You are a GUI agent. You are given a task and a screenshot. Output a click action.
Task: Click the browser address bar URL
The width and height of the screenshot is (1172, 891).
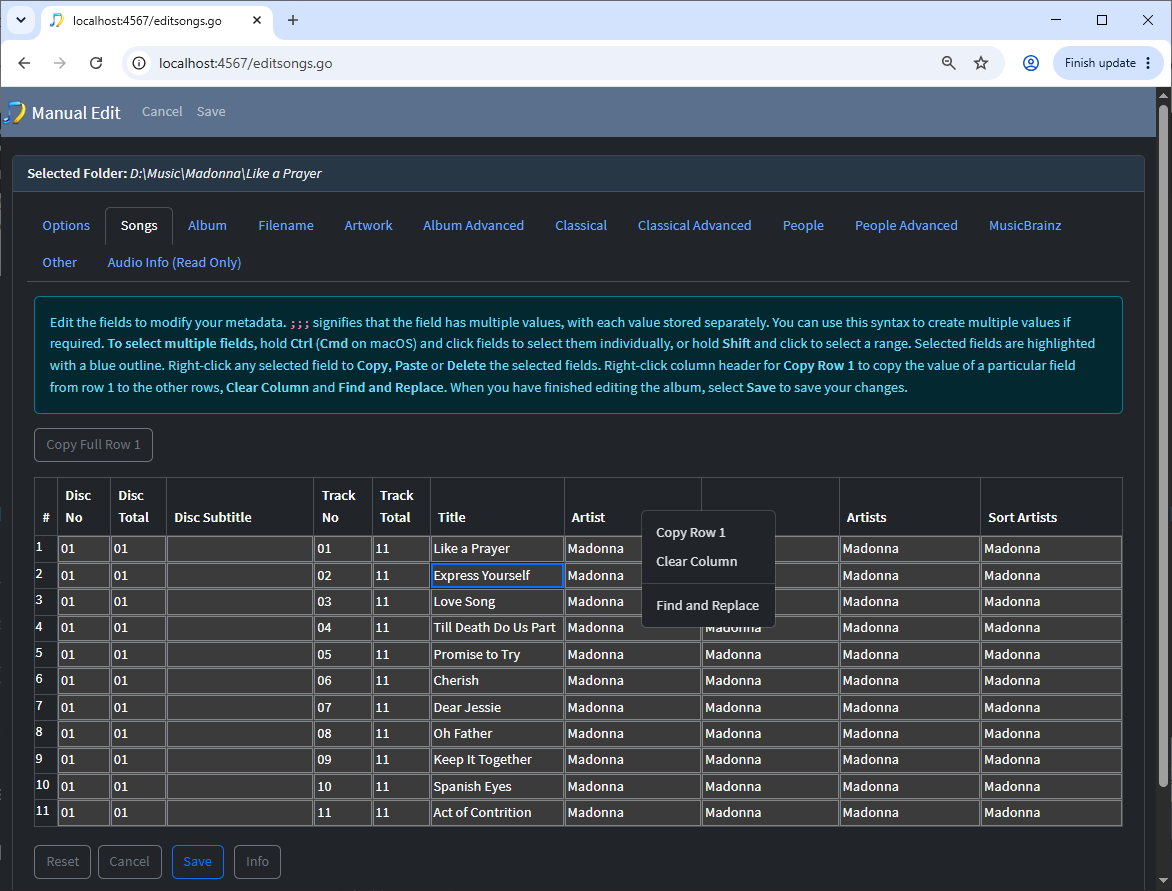(x=245, y=64)
